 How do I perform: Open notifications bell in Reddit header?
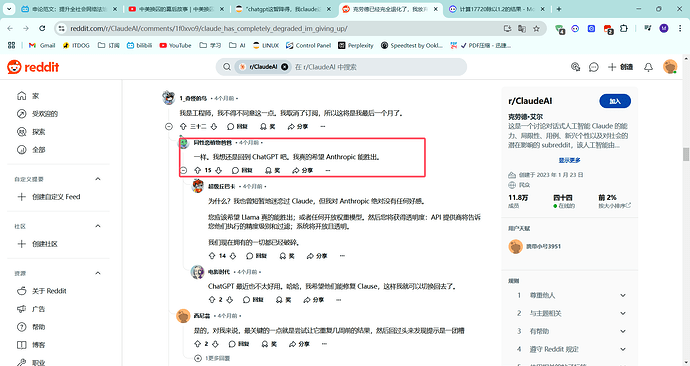click(x=648, y=67)
